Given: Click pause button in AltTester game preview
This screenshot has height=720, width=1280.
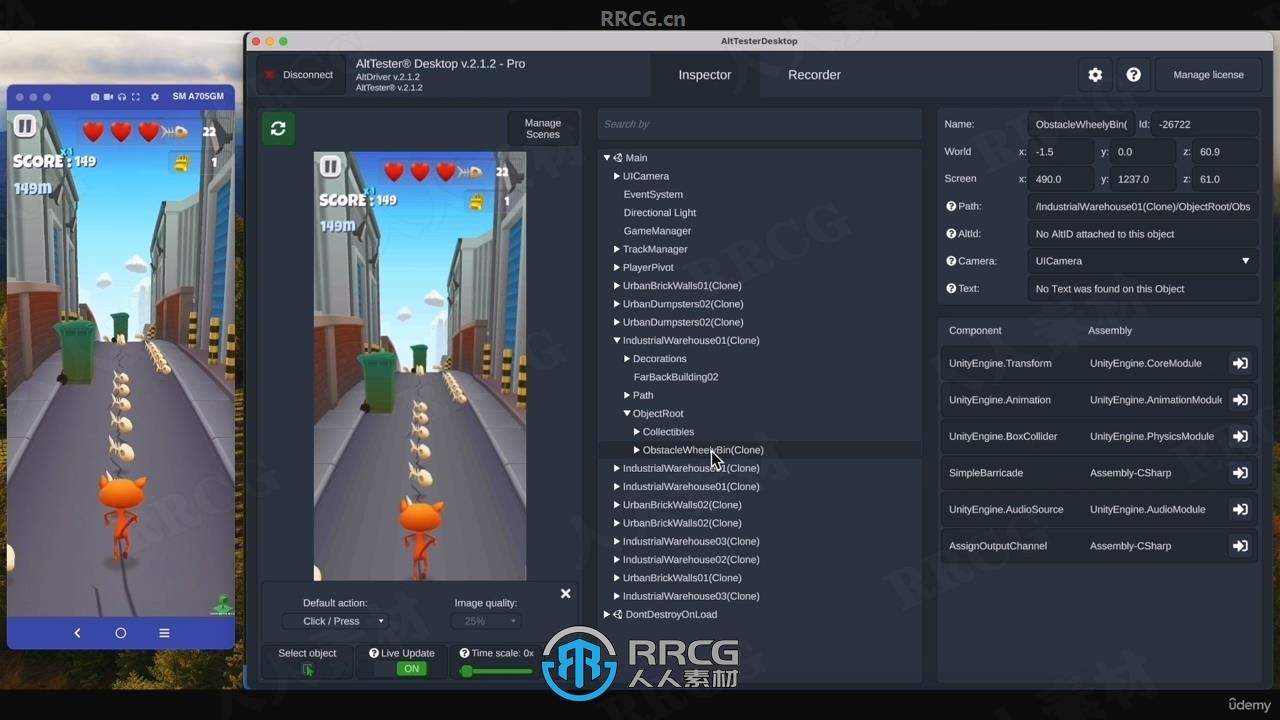Looking at the screenshot, I should [x=330, y=167].
